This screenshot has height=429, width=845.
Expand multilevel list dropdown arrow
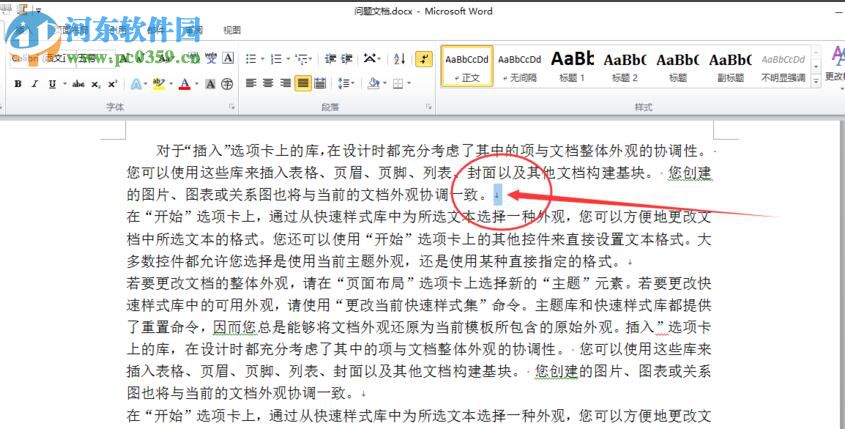click(x=311, y=59)
